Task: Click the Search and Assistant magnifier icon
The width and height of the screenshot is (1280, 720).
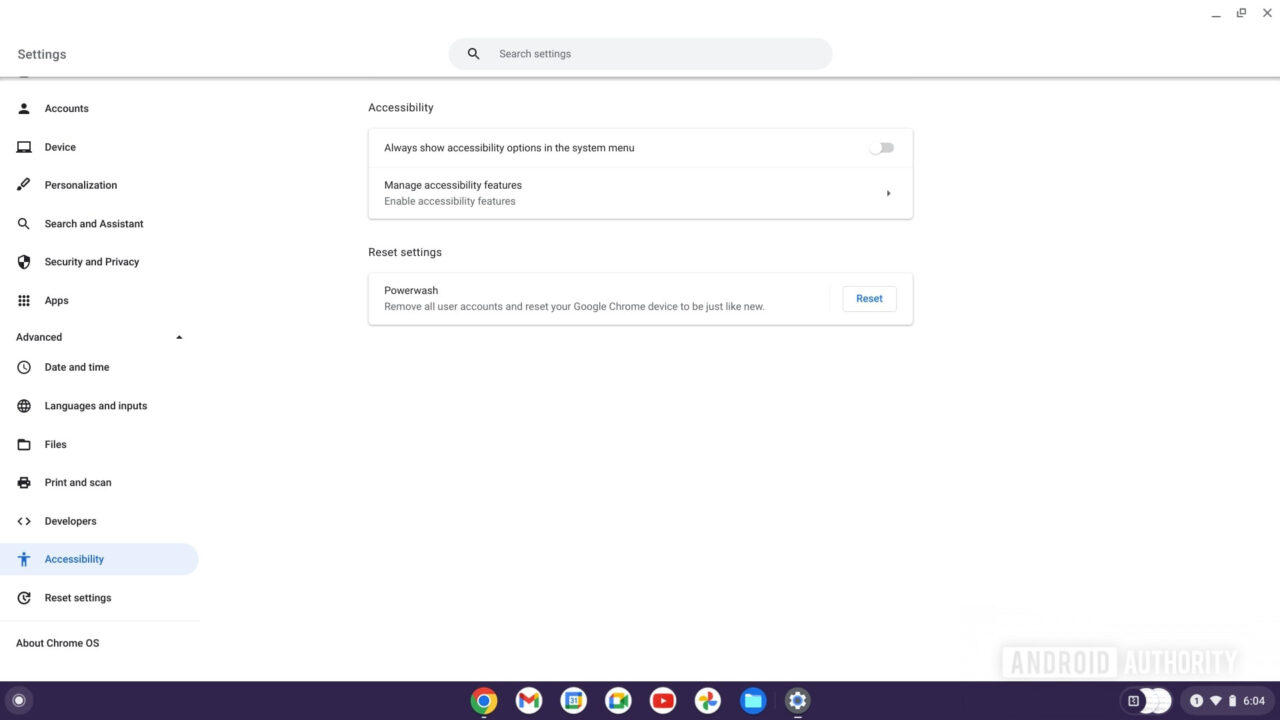Action: (x=24, y=224)
